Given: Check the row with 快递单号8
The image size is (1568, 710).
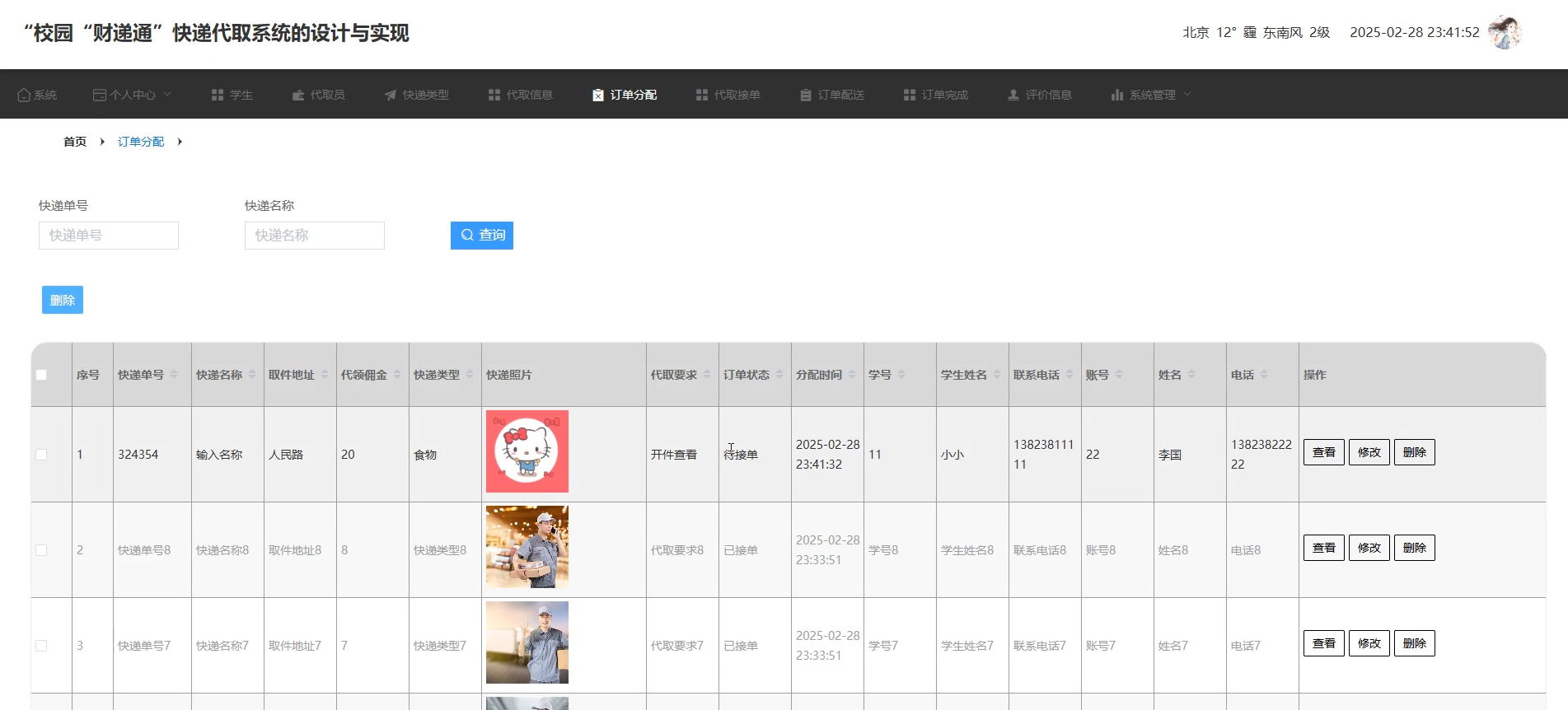Looking at the screenshot, I should [x=41, y=550].
